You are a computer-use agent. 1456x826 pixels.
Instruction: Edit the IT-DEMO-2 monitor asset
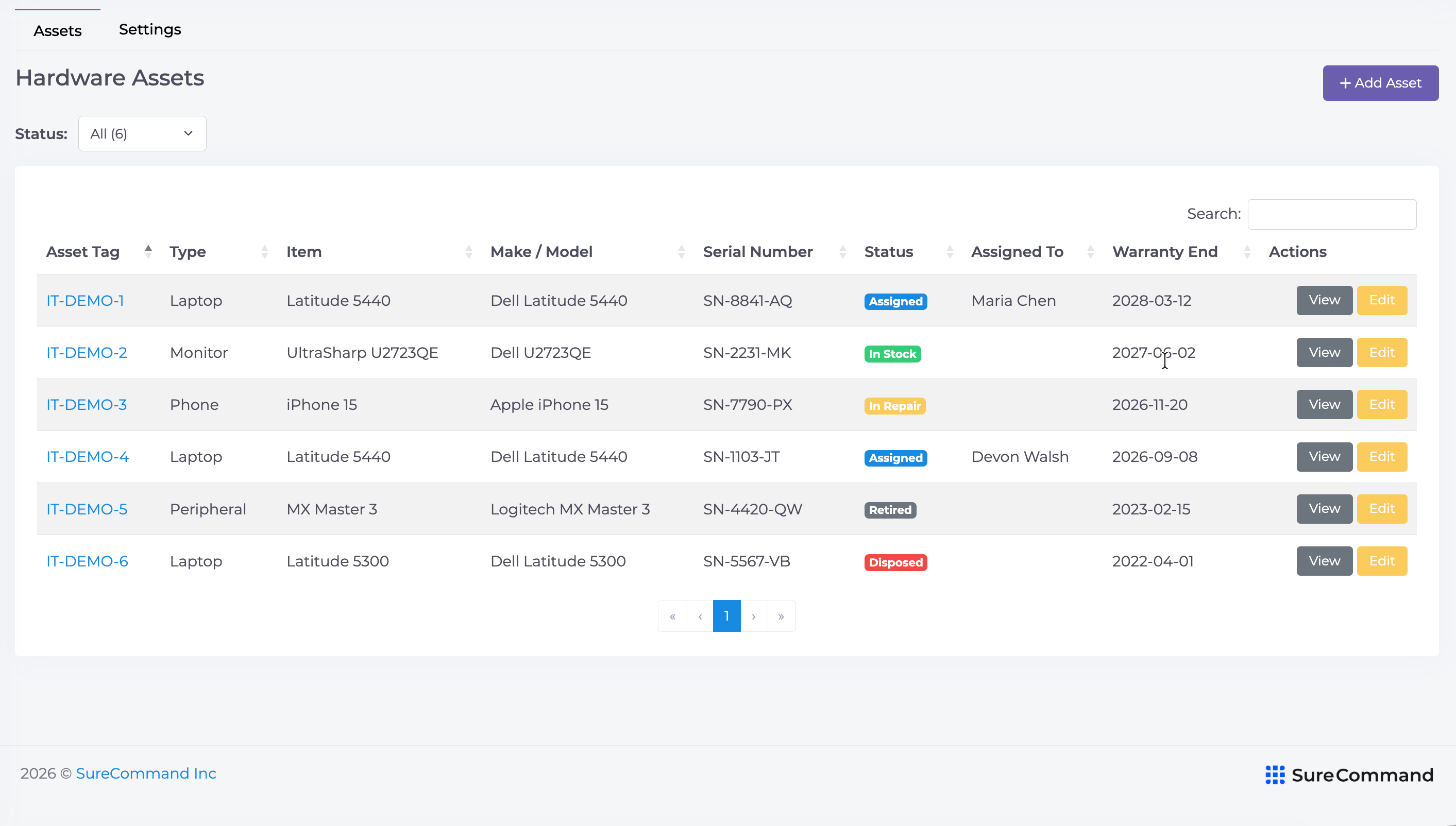pos(1382,352)
